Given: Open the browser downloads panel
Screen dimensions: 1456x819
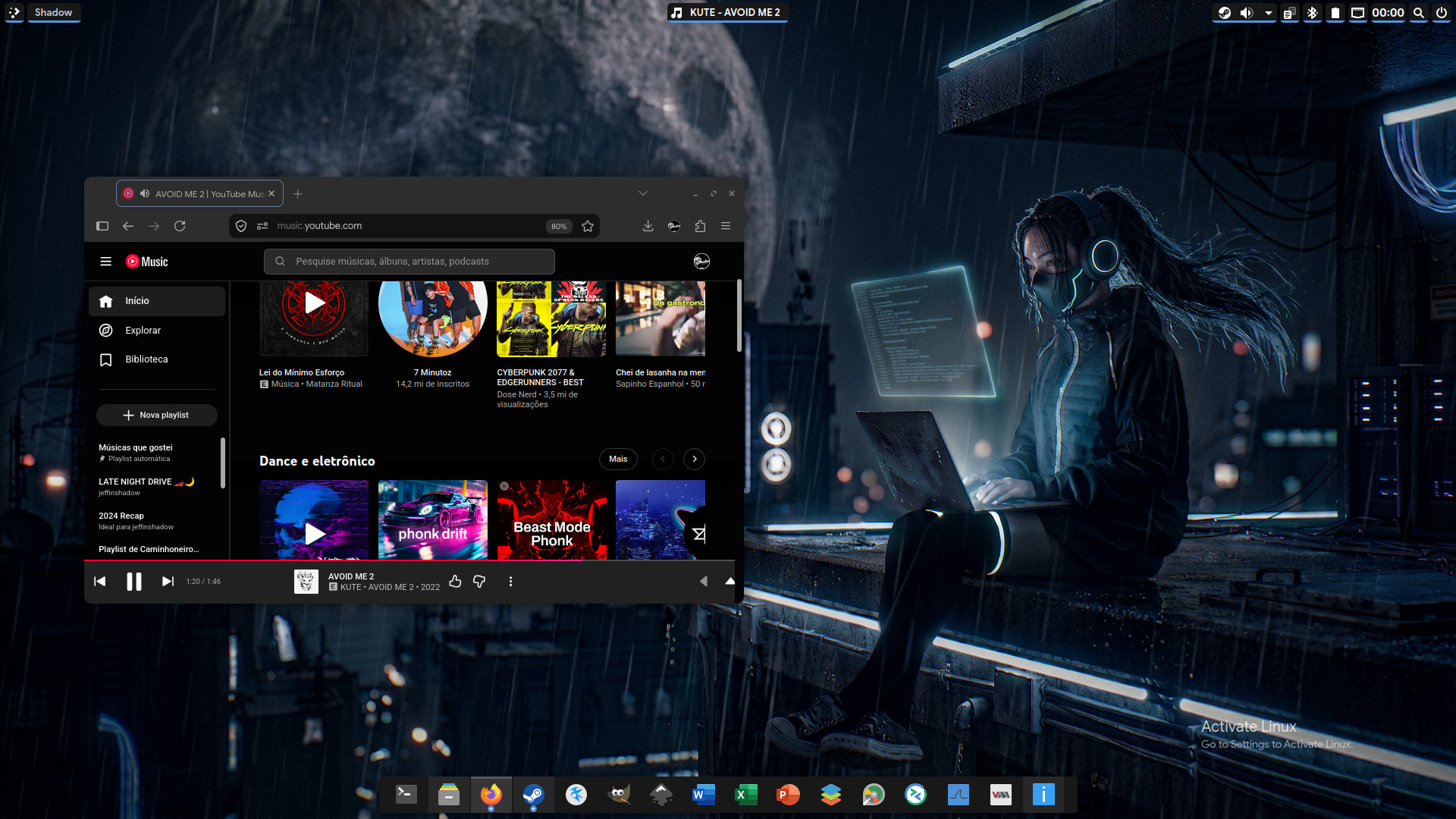Looking at the screenshot, I should (648, 226).
